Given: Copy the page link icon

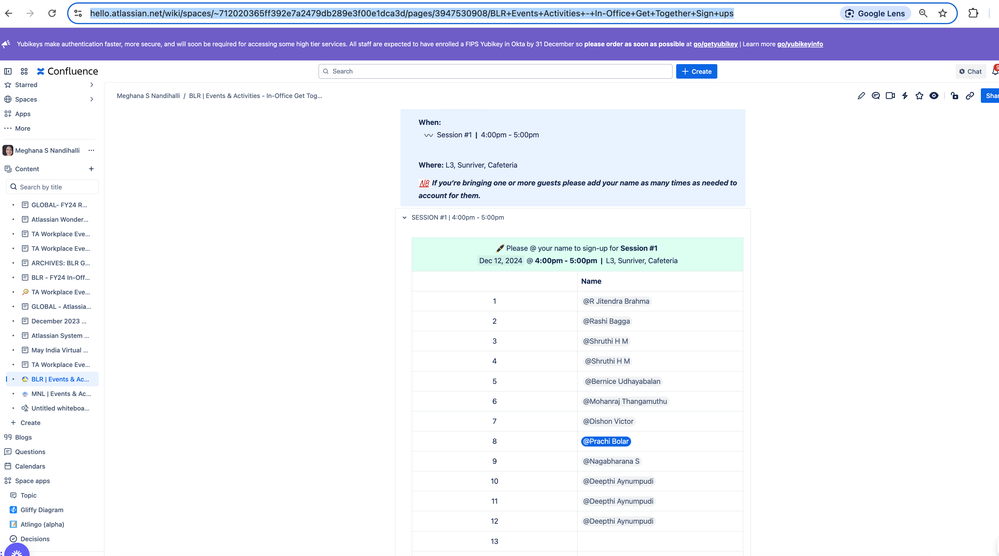Looking at the screenshot, I should point(970,96).
